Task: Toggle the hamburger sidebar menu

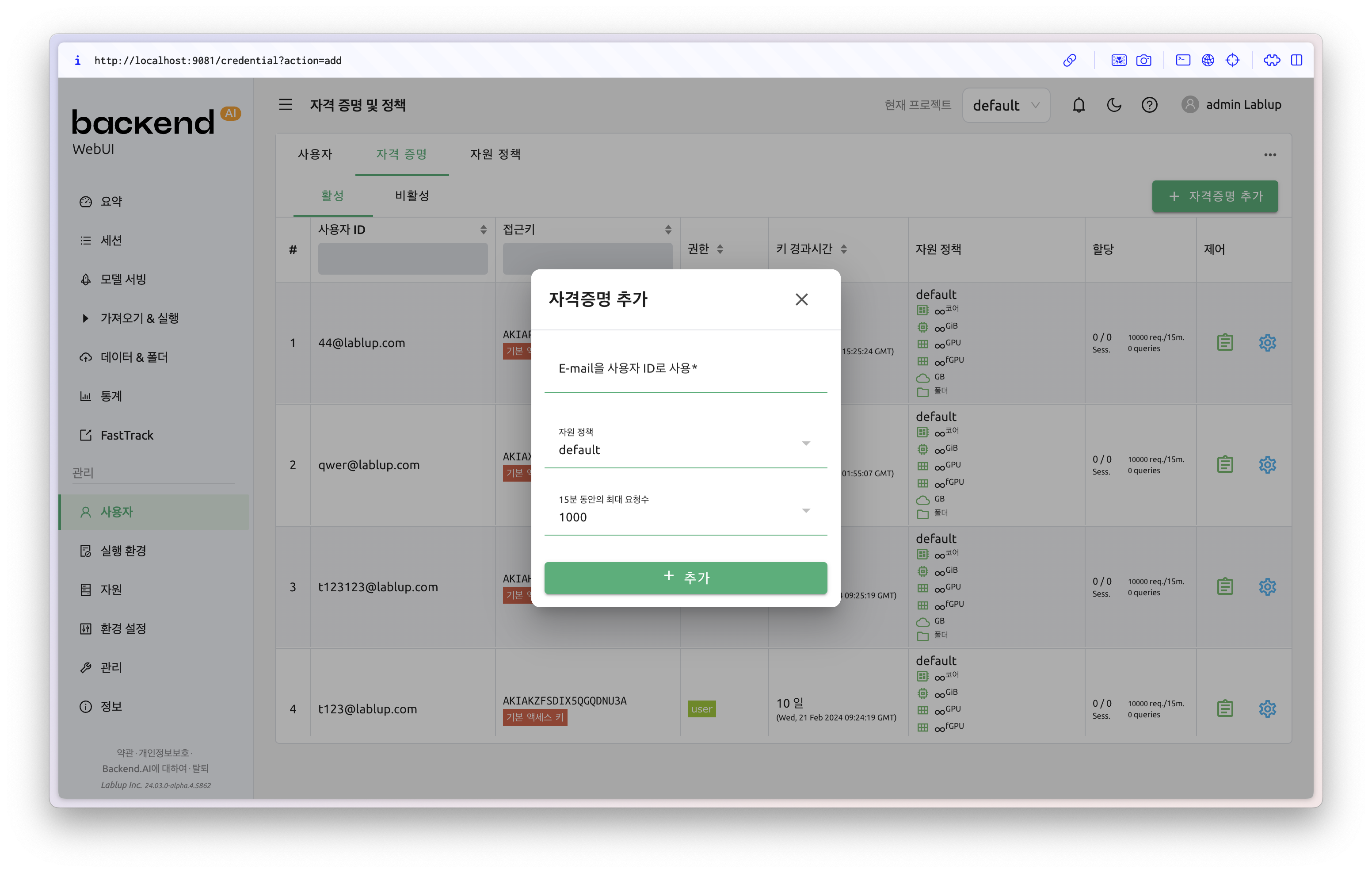Action: coord(286,105)
